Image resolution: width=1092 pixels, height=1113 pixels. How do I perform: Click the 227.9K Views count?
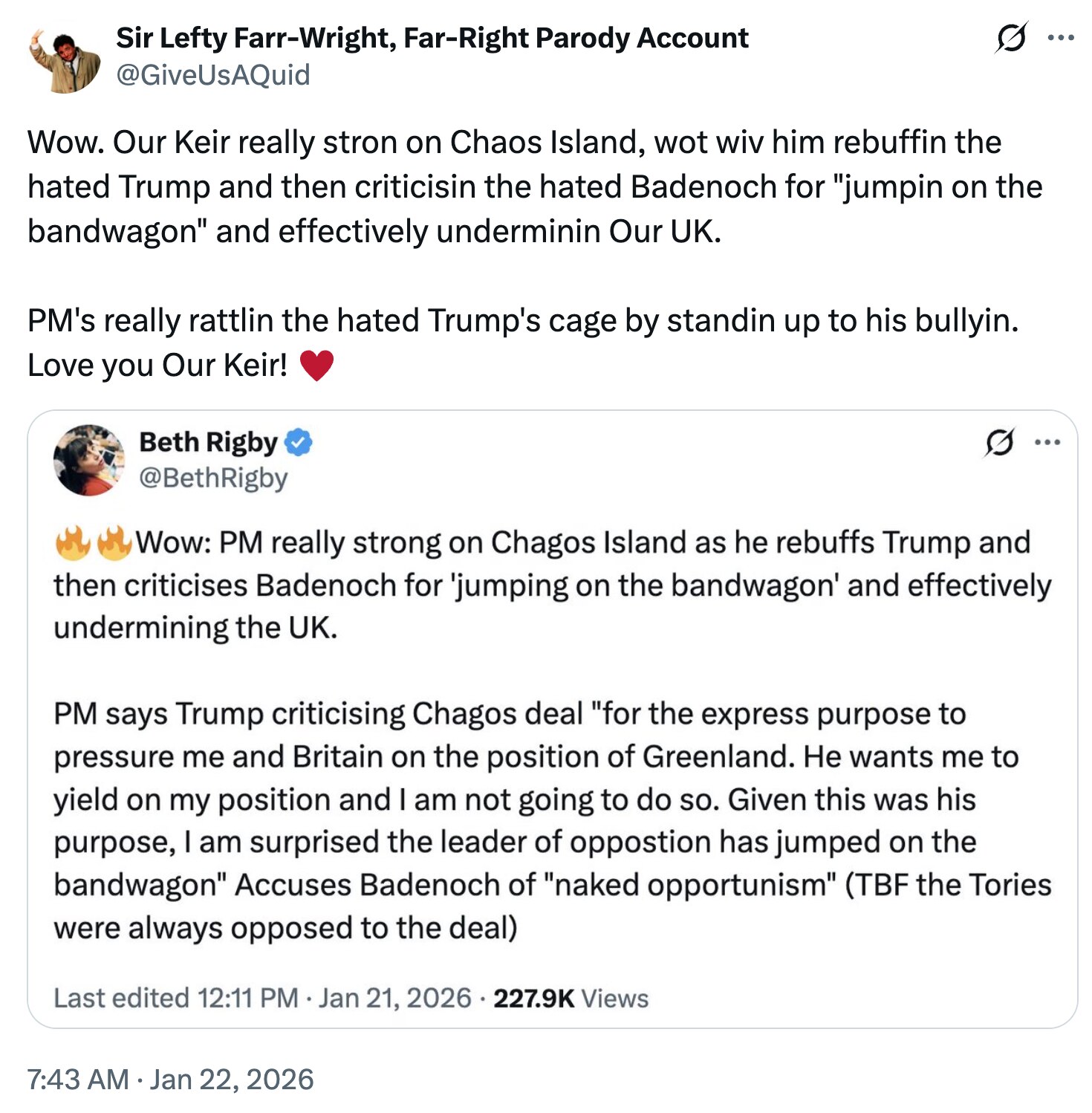click(x=571, y=998)
